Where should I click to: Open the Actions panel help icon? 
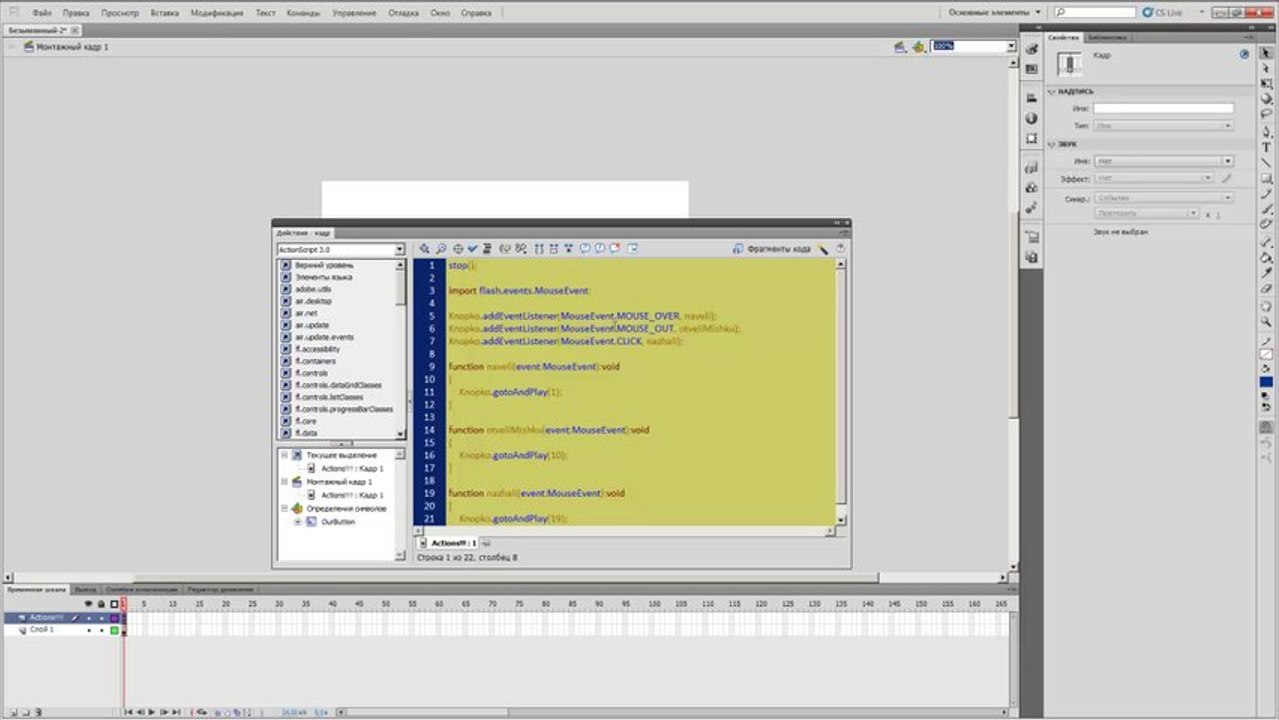click(x=840, y=248)
